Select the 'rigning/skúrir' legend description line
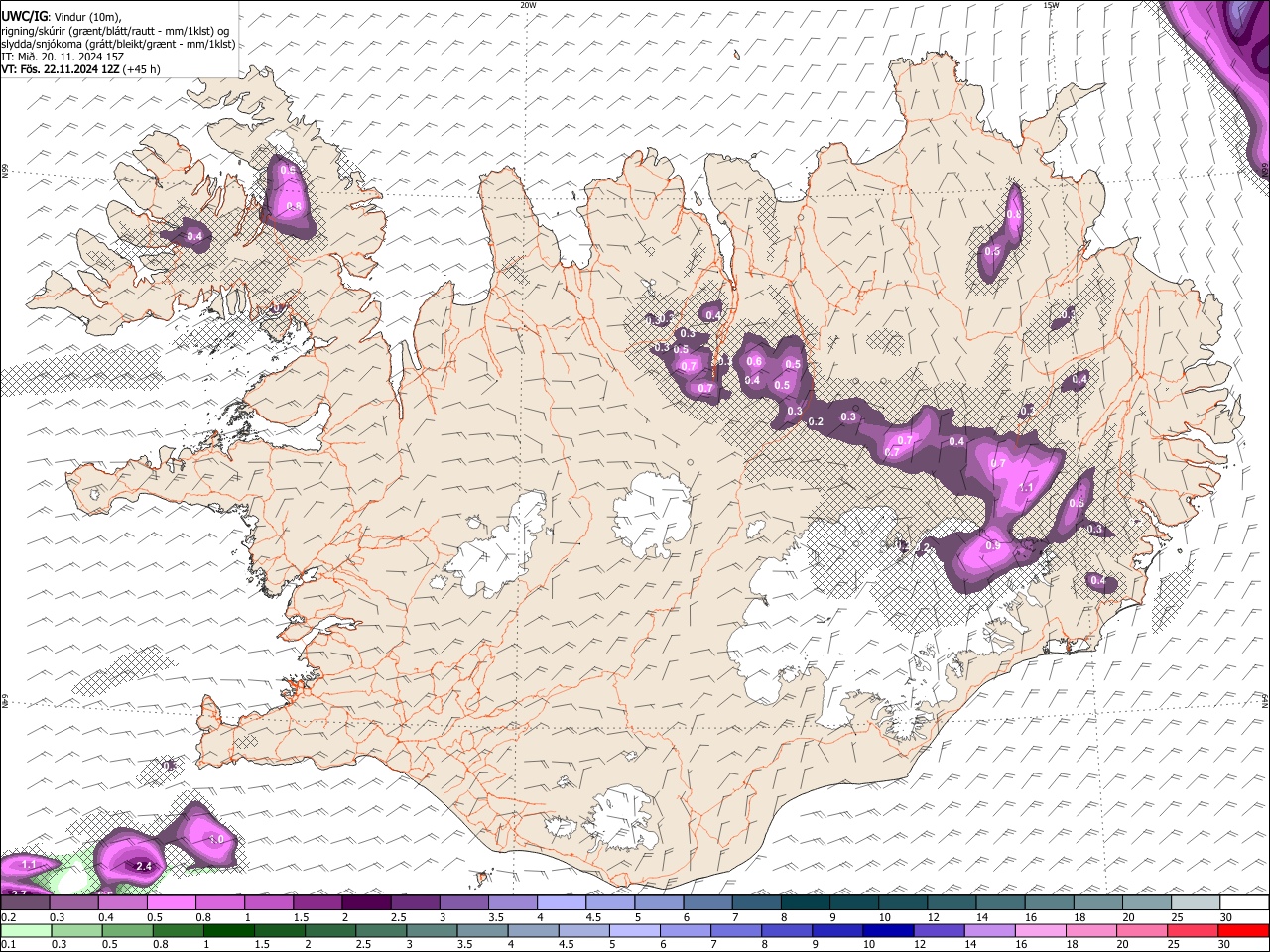This screenshot has height=952, width=1270. pos(117,30)
